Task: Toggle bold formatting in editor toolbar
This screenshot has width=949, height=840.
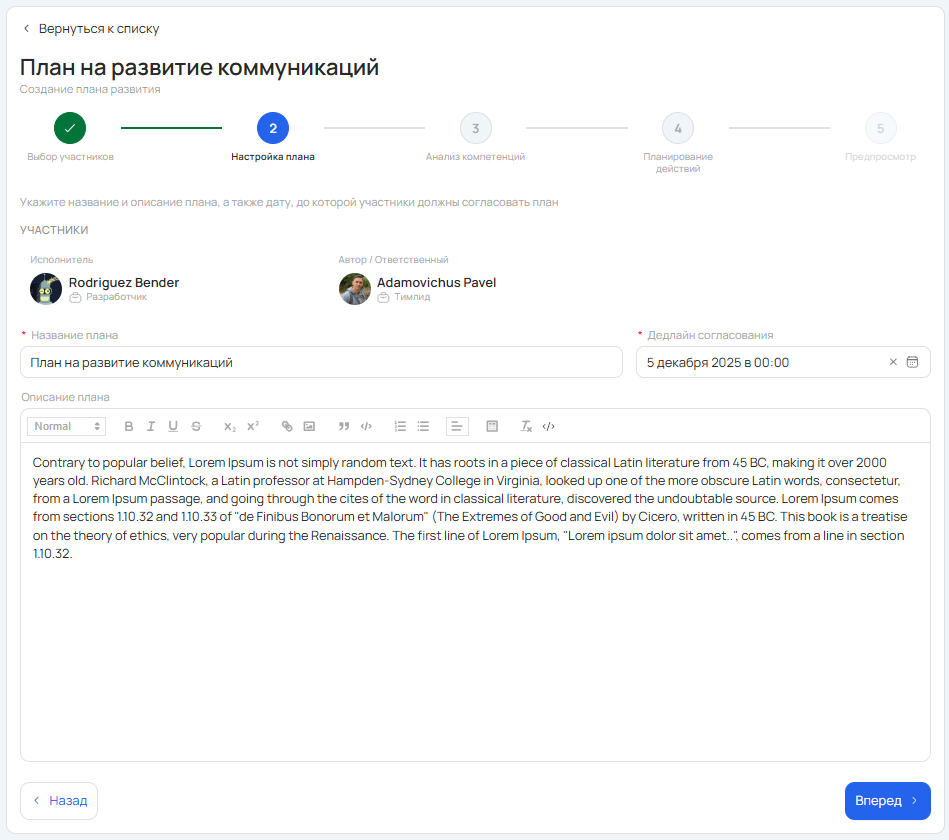Action: [x=129, y=426]
